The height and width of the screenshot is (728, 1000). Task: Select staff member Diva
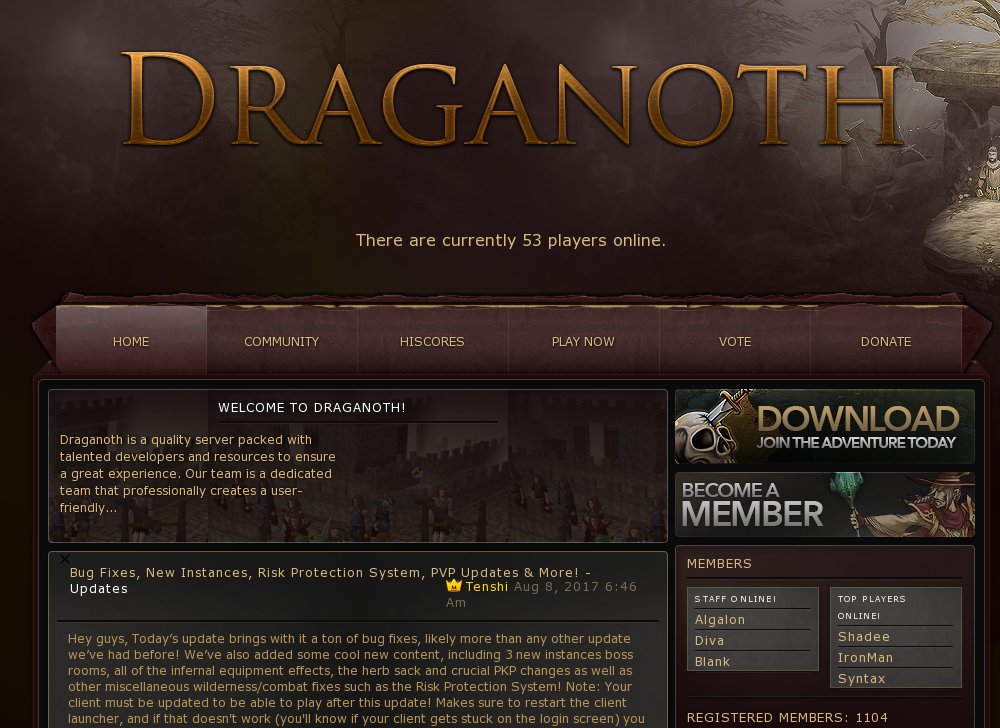[x=709, y=641]
